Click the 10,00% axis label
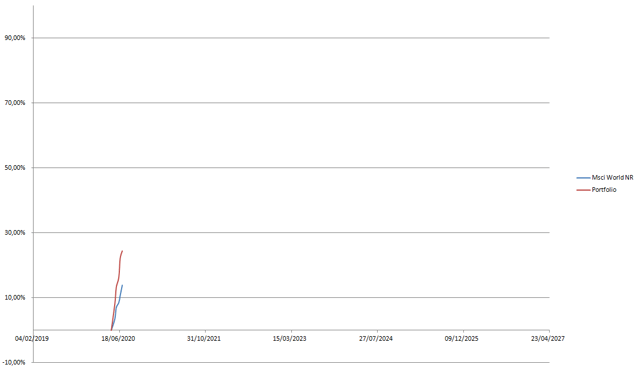The image size is (640, 368). tap(15, 297)
